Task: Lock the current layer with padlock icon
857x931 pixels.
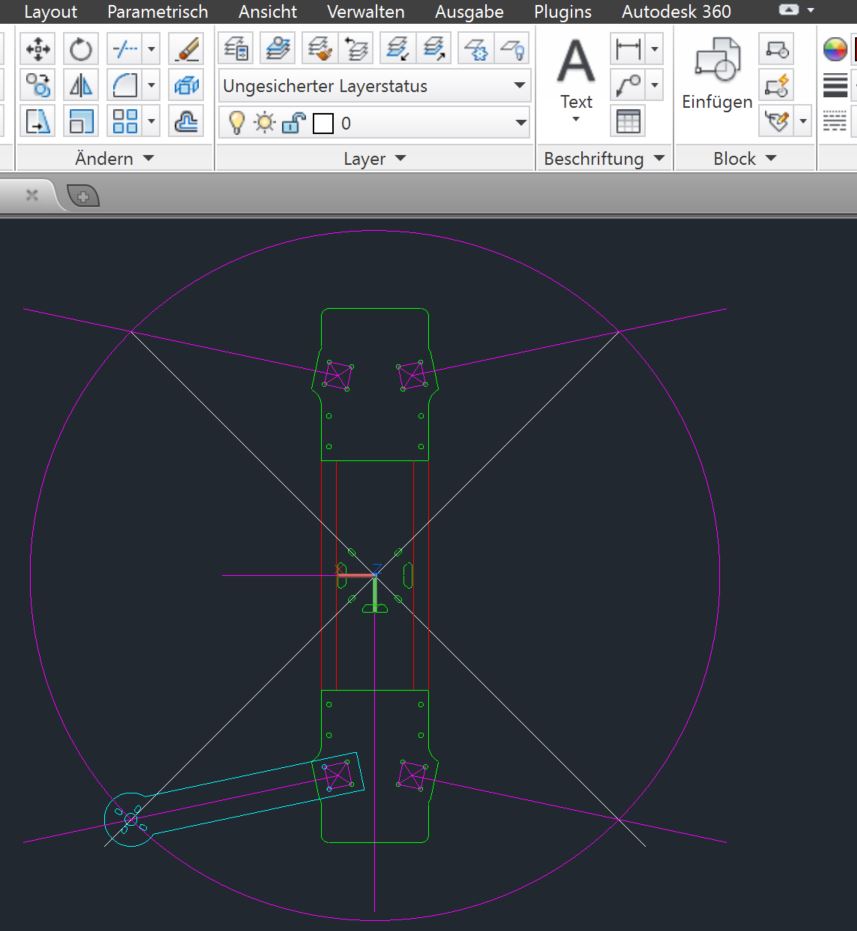Action: point(296,122)
